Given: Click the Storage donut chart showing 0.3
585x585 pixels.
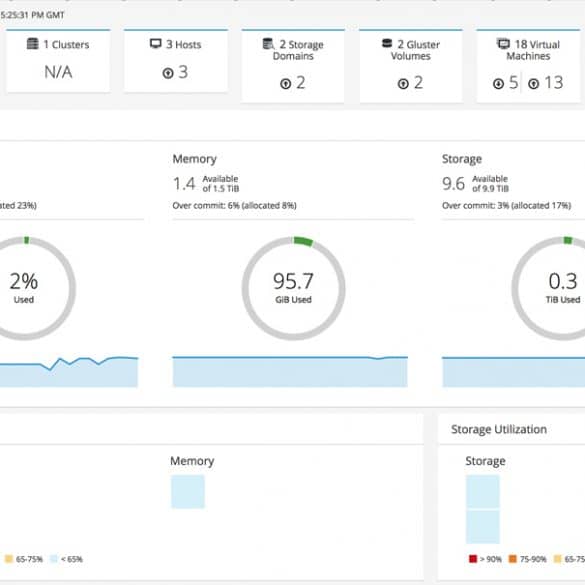Looking at the screenshot, I should pyautogui.click(x=548, y=288).
